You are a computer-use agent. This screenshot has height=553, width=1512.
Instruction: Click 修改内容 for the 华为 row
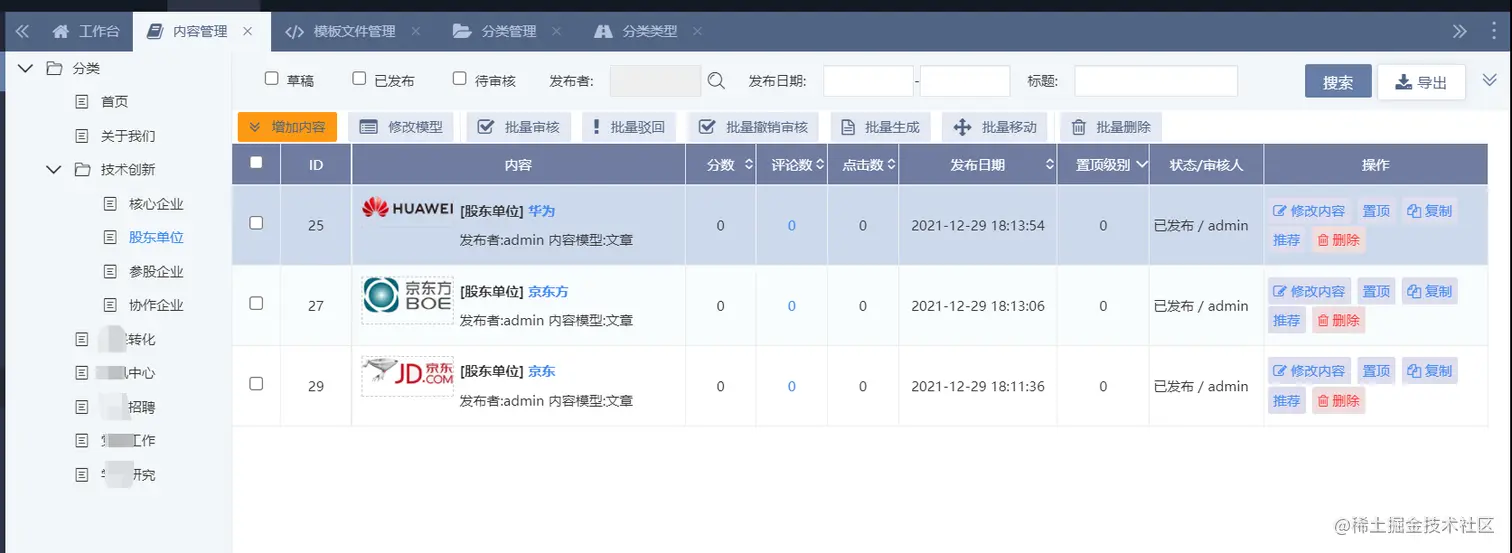pyautogui.click(x=1309, y=211)
